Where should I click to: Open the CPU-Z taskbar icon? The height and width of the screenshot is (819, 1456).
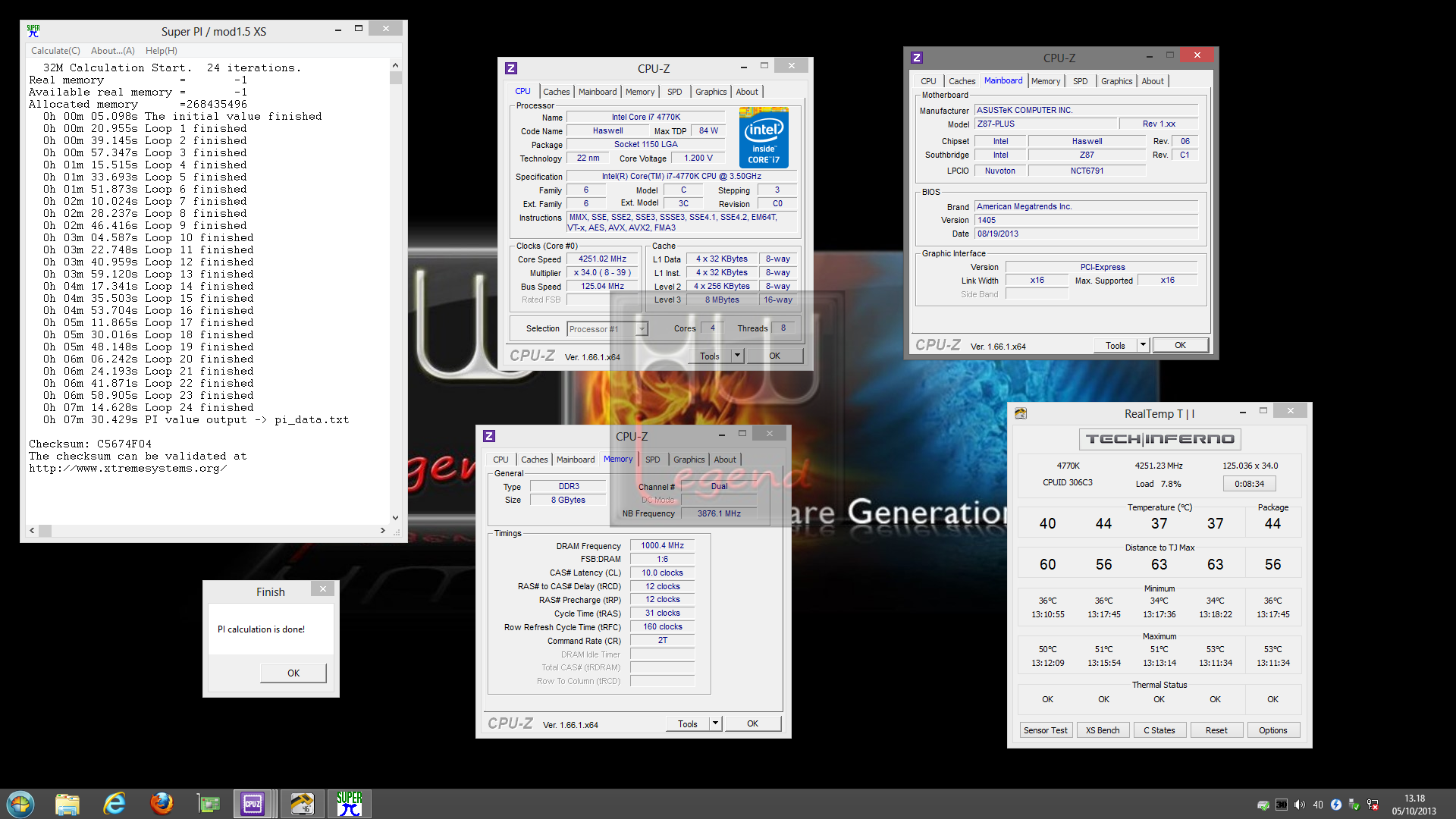253,803
